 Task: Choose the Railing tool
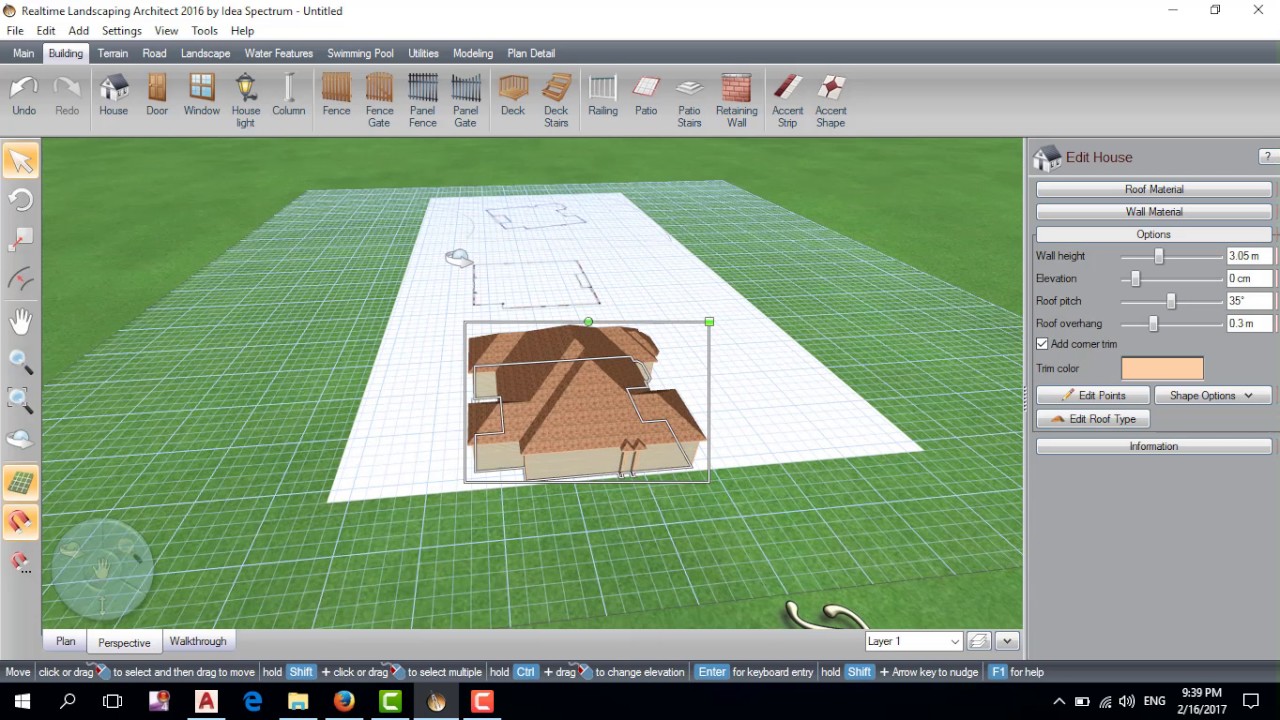[602, 97]
